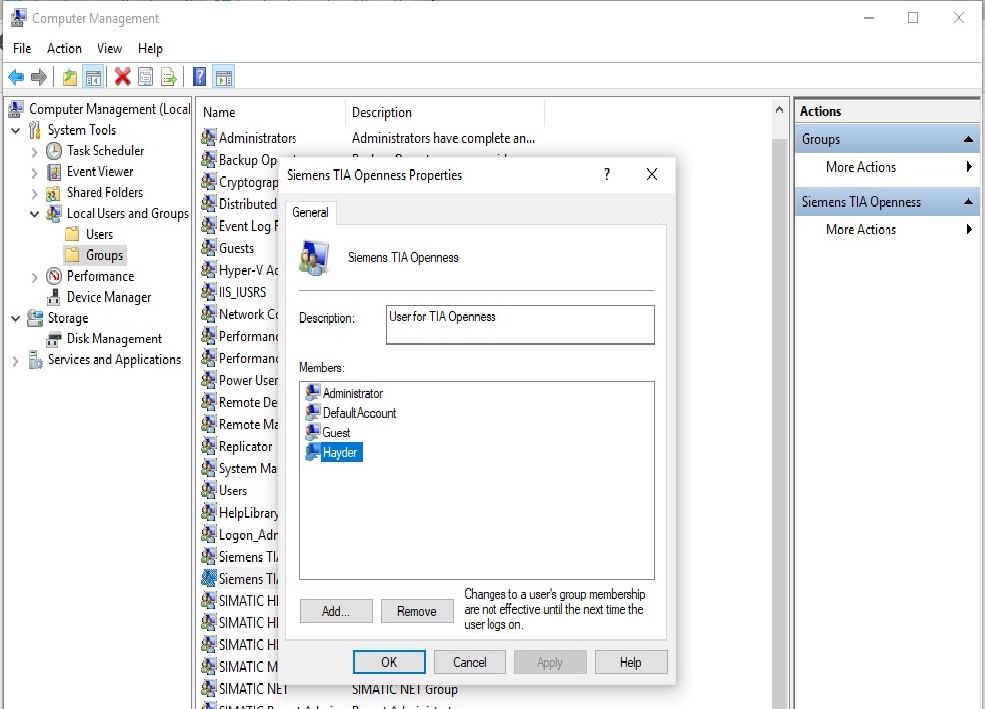The width and height of the screenshot is (985, 709).
Task: Click the Back arrow toolbar icon
Action: pos(16,77)
